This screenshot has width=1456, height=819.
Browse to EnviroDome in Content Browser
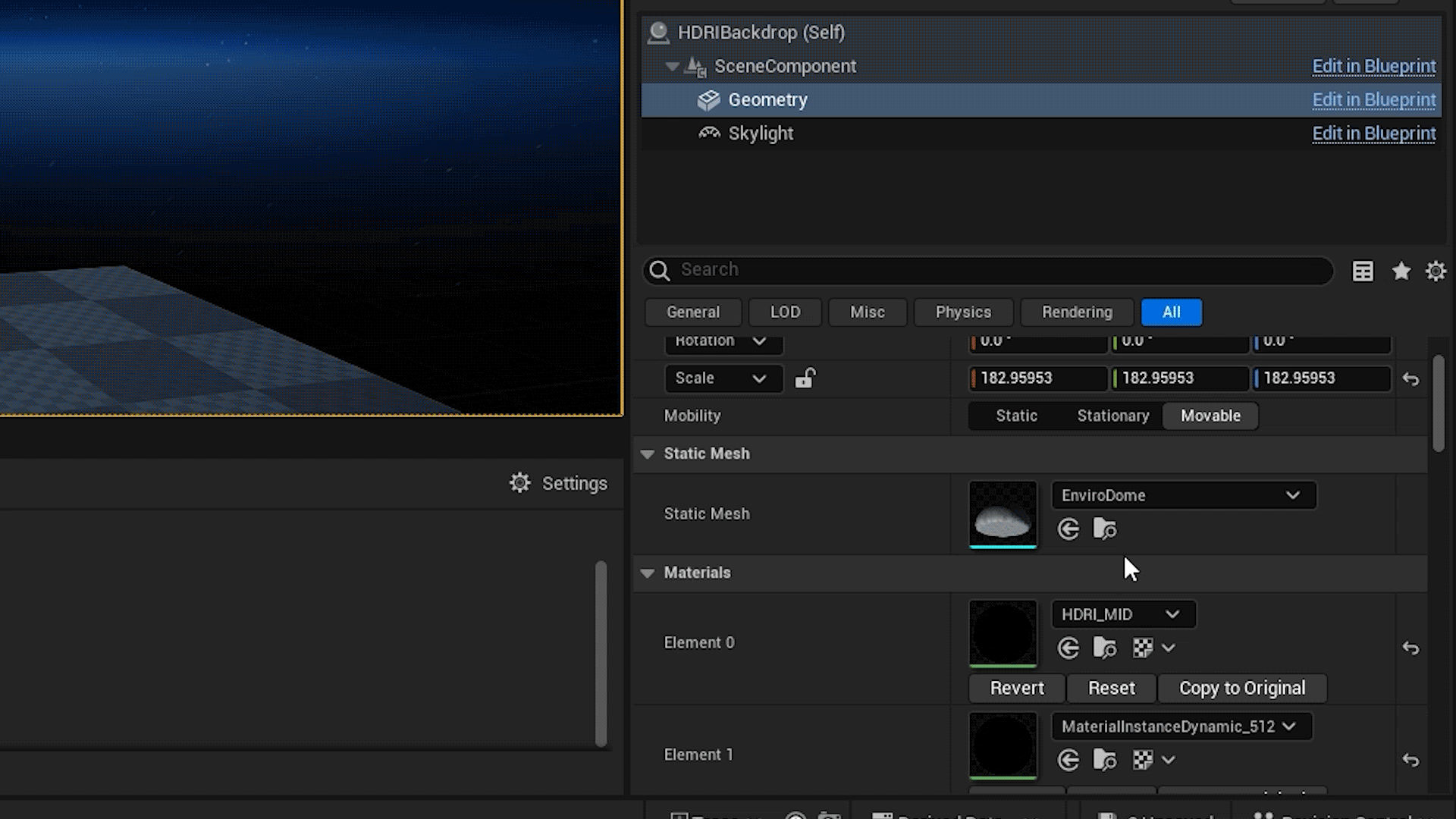pos(1104,529)
